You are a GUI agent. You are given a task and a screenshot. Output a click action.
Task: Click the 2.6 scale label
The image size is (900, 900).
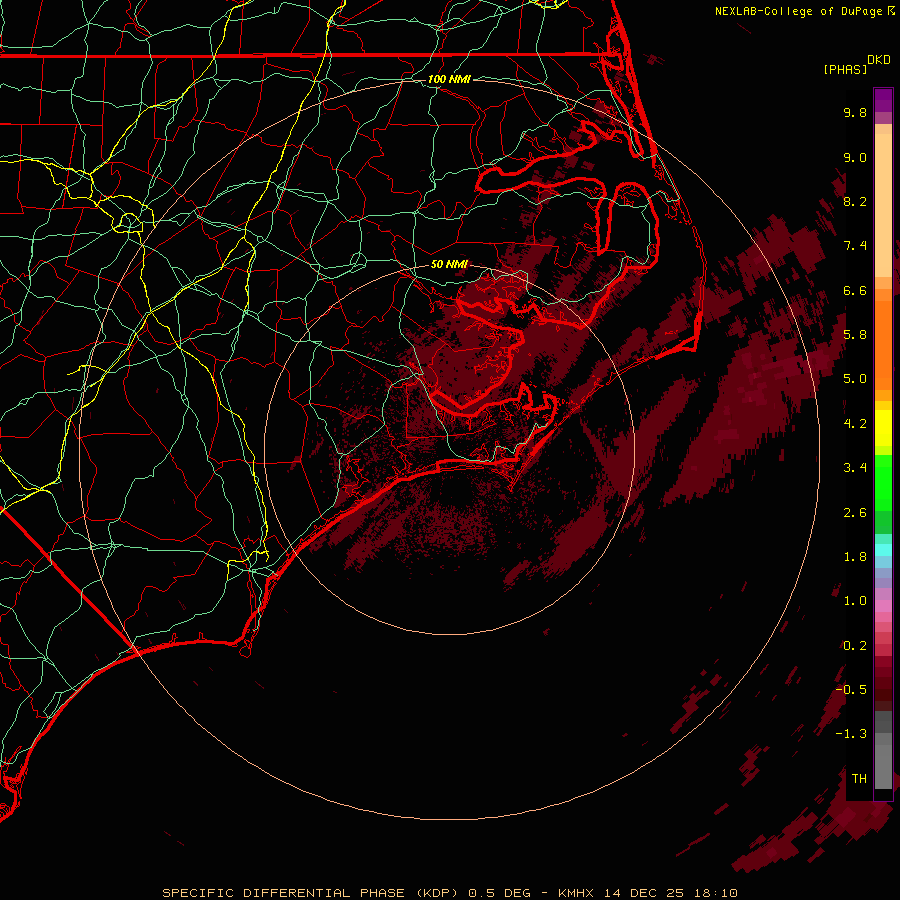tap(855, 513)
